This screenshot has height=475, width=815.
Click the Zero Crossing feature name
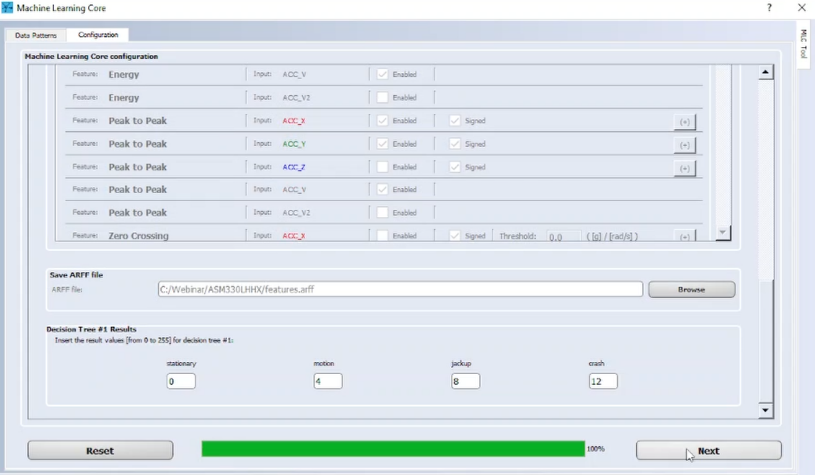coord(138,236)
